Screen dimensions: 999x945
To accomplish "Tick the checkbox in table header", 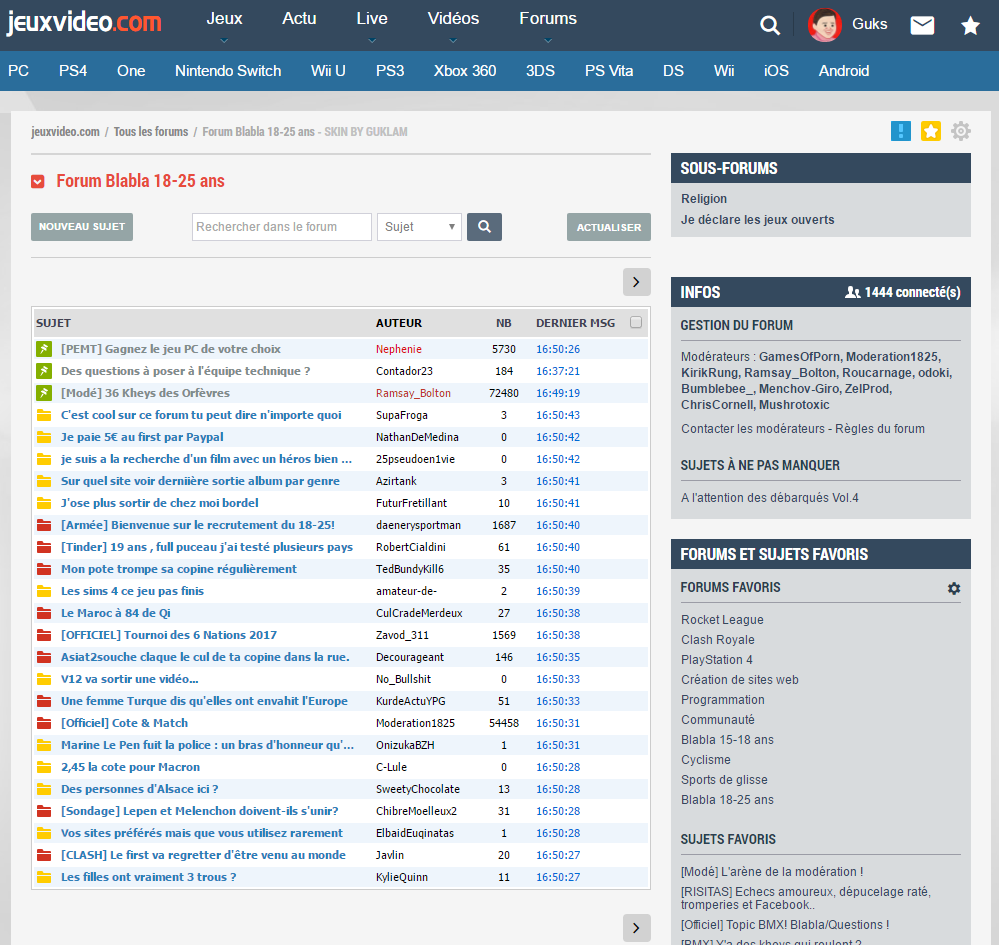I will 636,322.
